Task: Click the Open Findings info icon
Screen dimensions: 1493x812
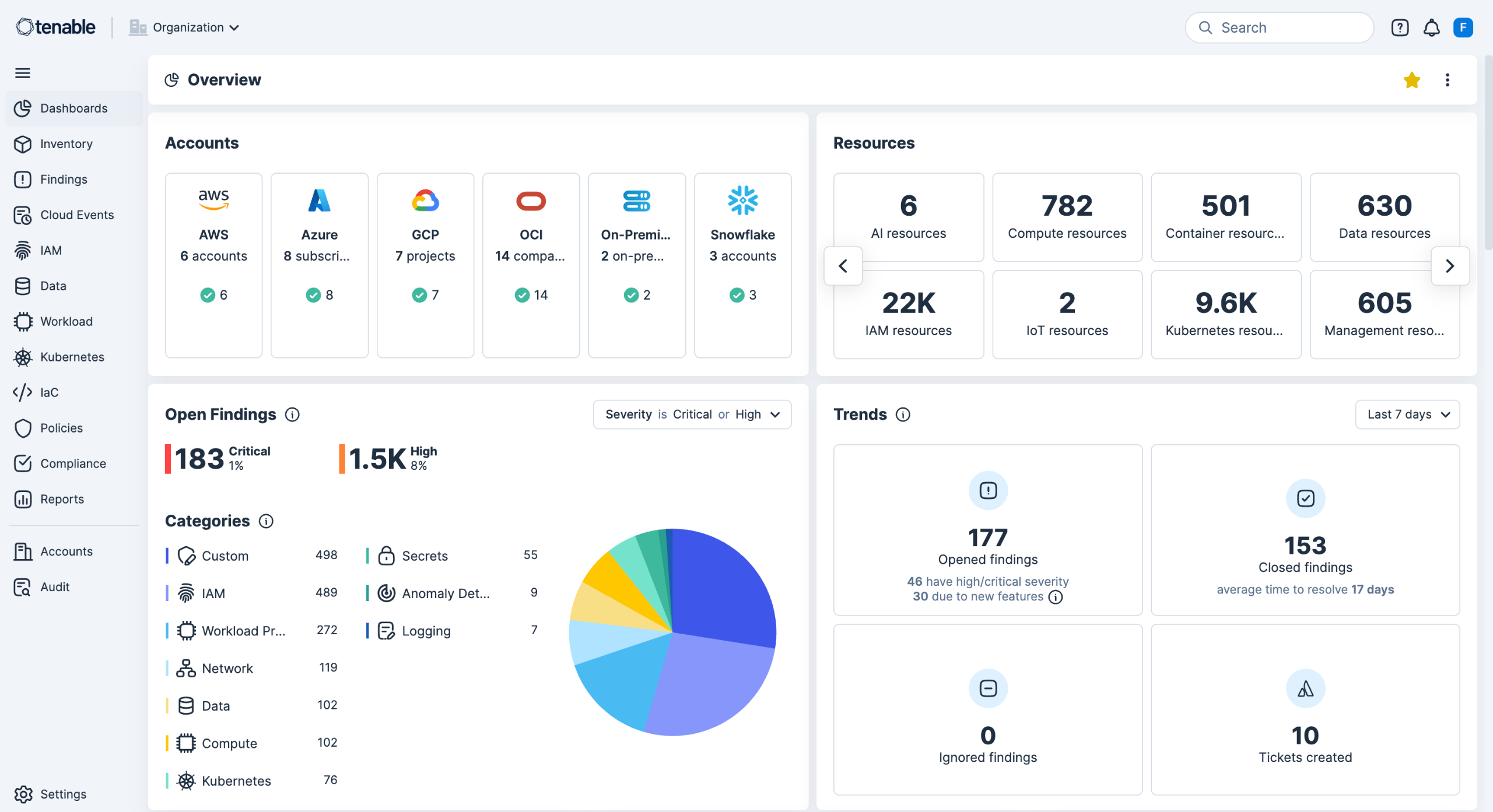Action: [x=292, y=414]
